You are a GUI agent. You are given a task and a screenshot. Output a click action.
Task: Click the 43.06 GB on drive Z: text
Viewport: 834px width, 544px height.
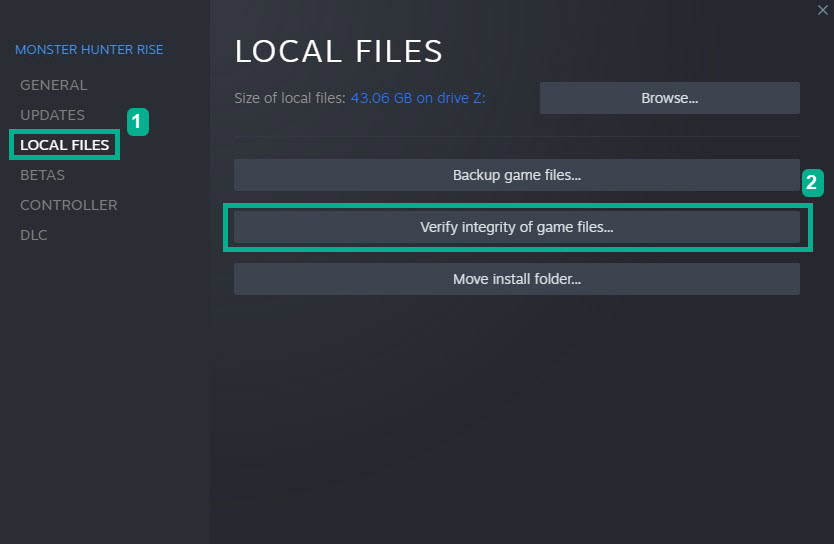pyautogui.click(x=418, y=98)
